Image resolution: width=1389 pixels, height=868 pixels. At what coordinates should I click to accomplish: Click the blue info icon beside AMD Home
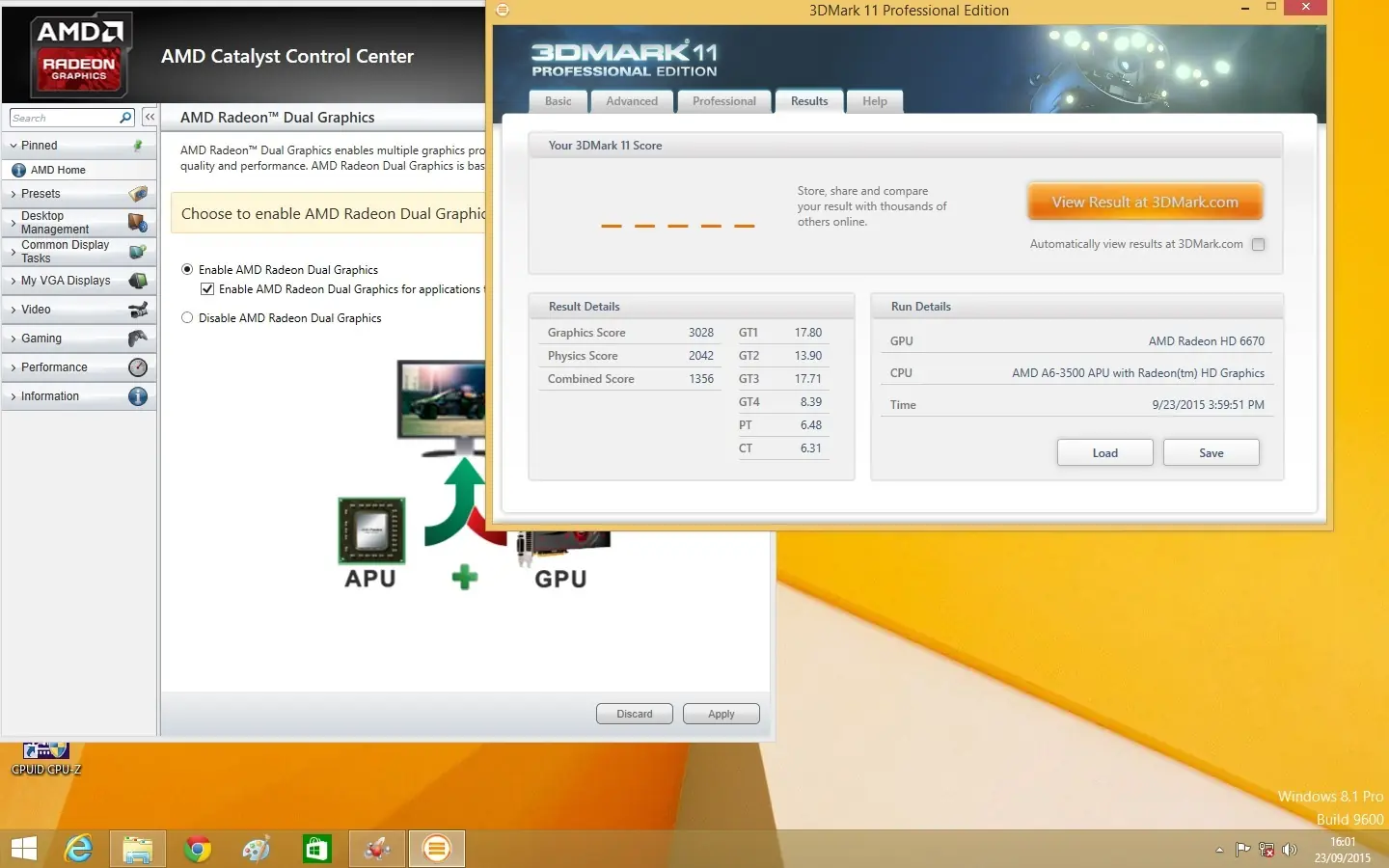[18, 170]
